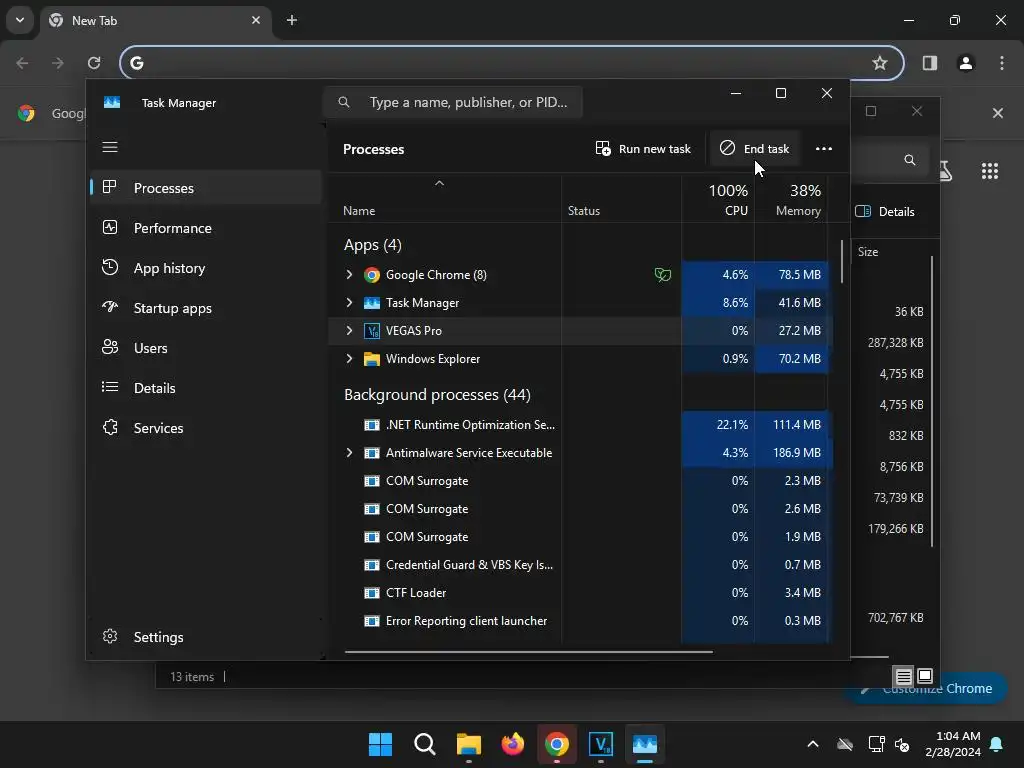Focus the Task Manager search box

(x=453, y=102)
